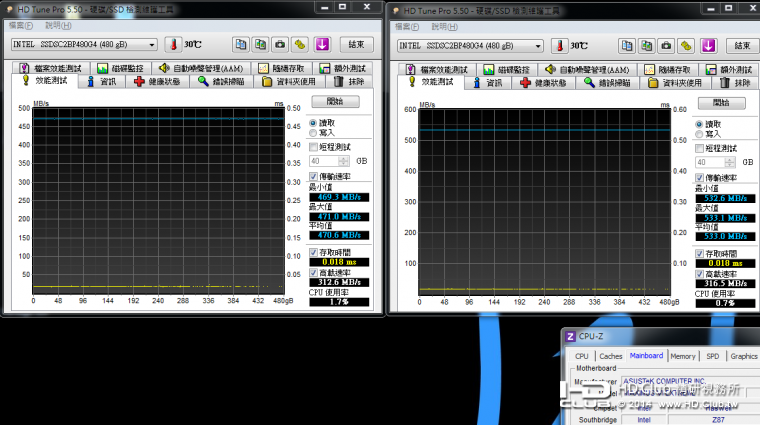Screen dimensions: 760x425
Task: Switch to 檔案效能測試 tab in left window
Action: click(x=51, y=68)
